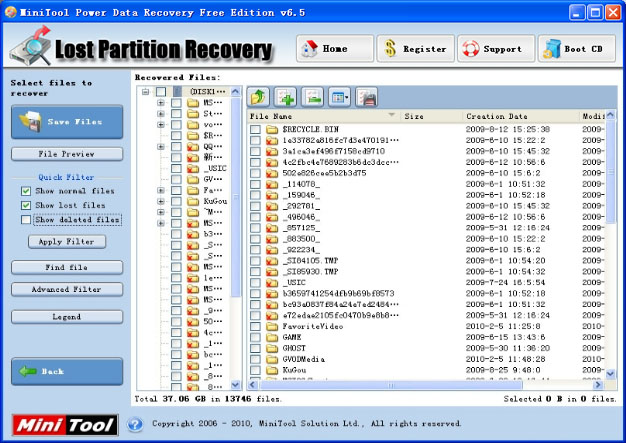Screen dimensions: 626x443
Task: Check the _USIC row checkbox in file list
Action: 256,283
